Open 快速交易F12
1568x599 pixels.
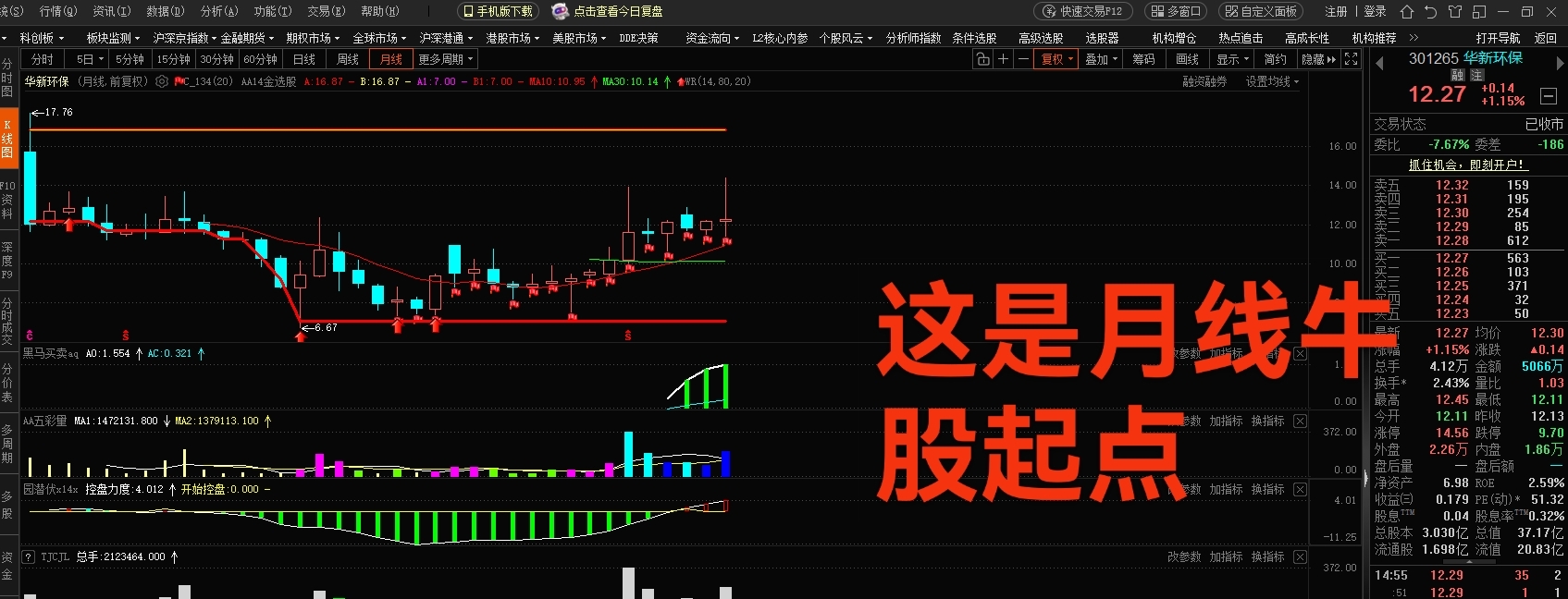pos(1082,11)
